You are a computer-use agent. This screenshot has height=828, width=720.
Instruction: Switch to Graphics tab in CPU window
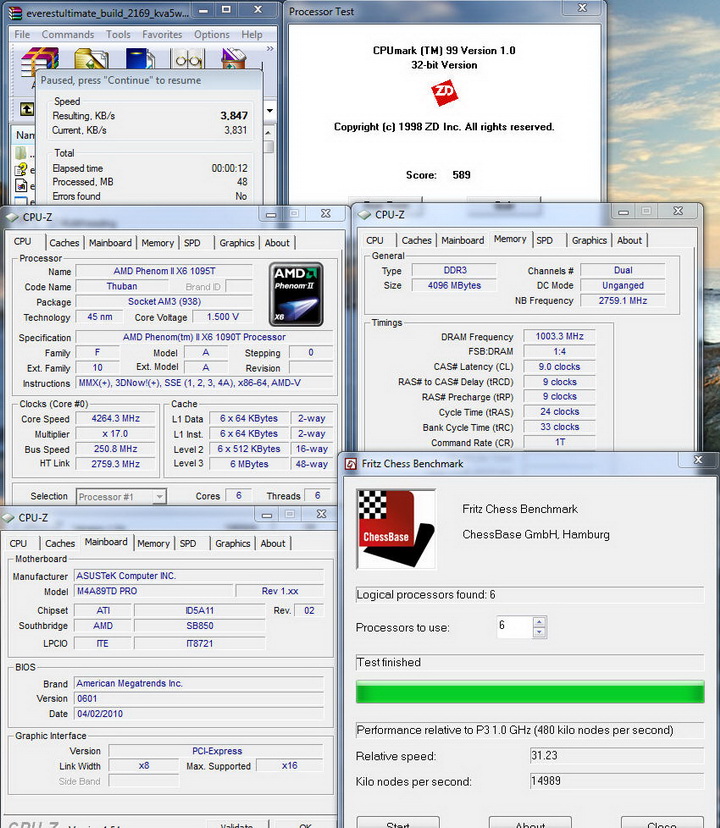pyautogui.click(x=237, y=243)
